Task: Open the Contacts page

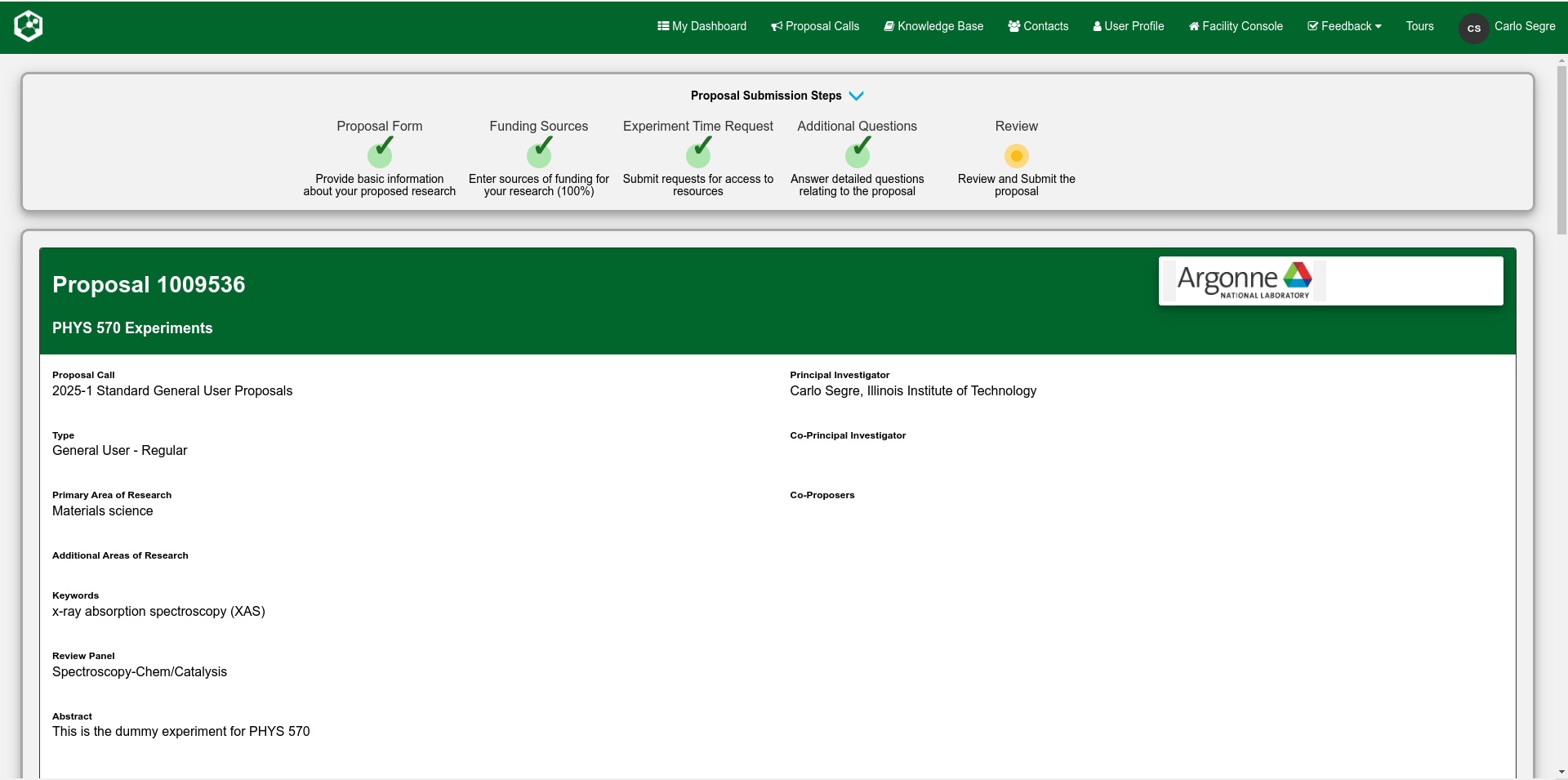Action: (1038, 26)
